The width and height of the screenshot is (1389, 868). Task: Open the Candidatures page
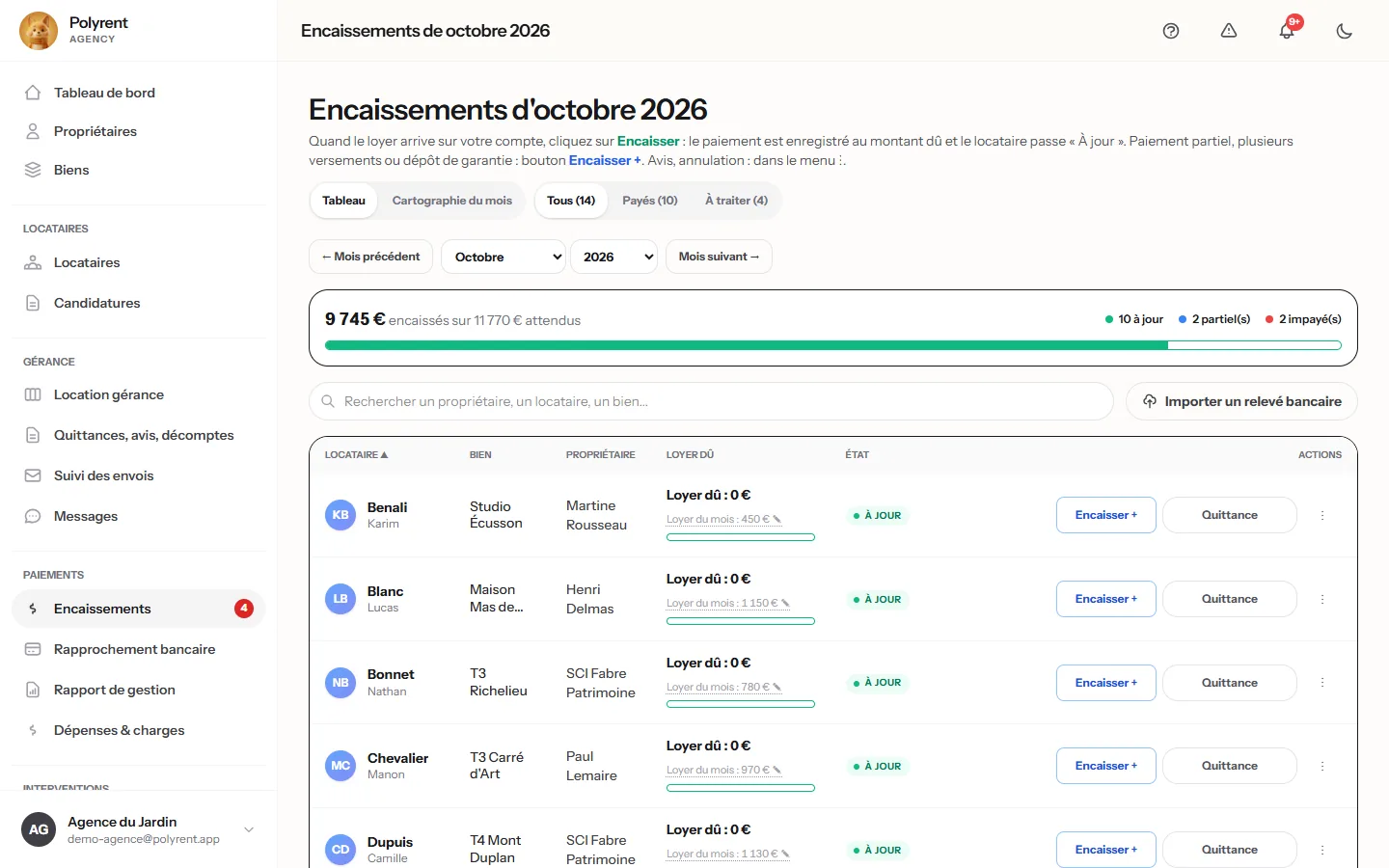138,303
